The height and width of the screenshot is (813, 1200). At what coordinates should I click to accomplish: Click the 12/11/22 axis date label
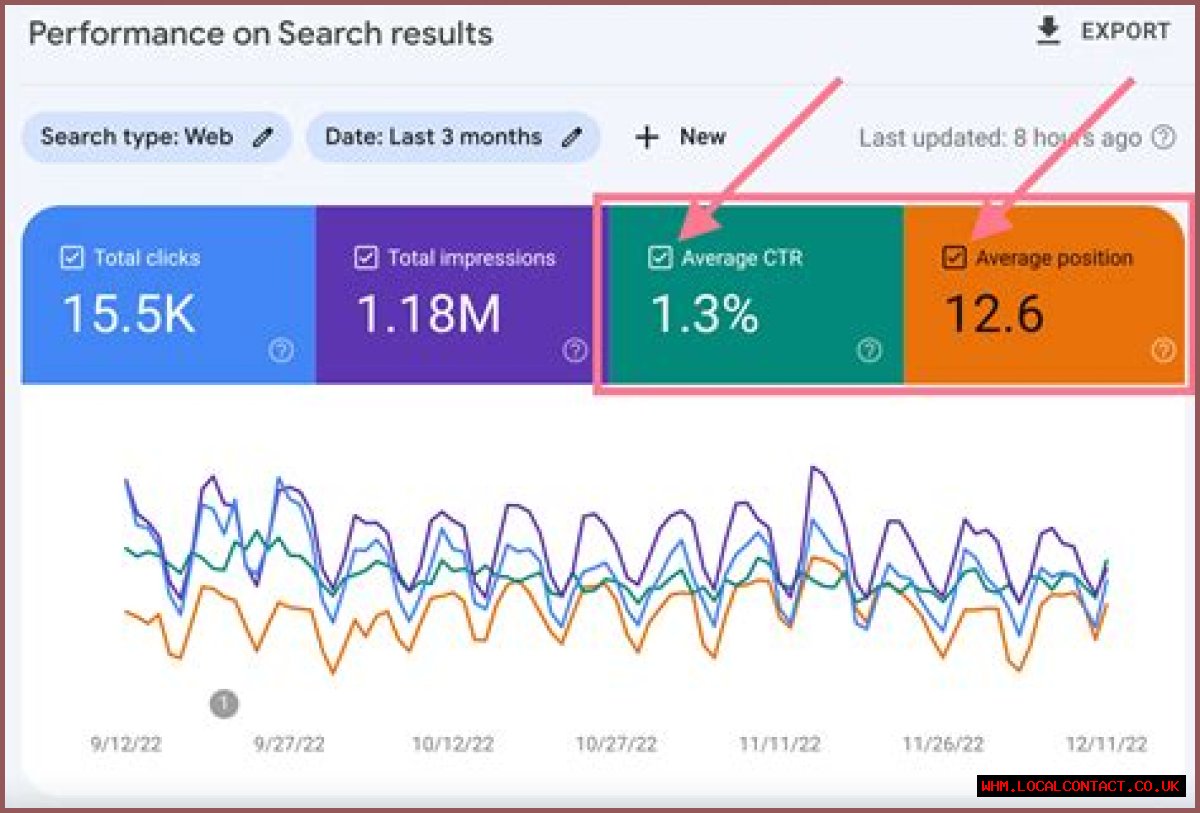(x=1107, y=745)
